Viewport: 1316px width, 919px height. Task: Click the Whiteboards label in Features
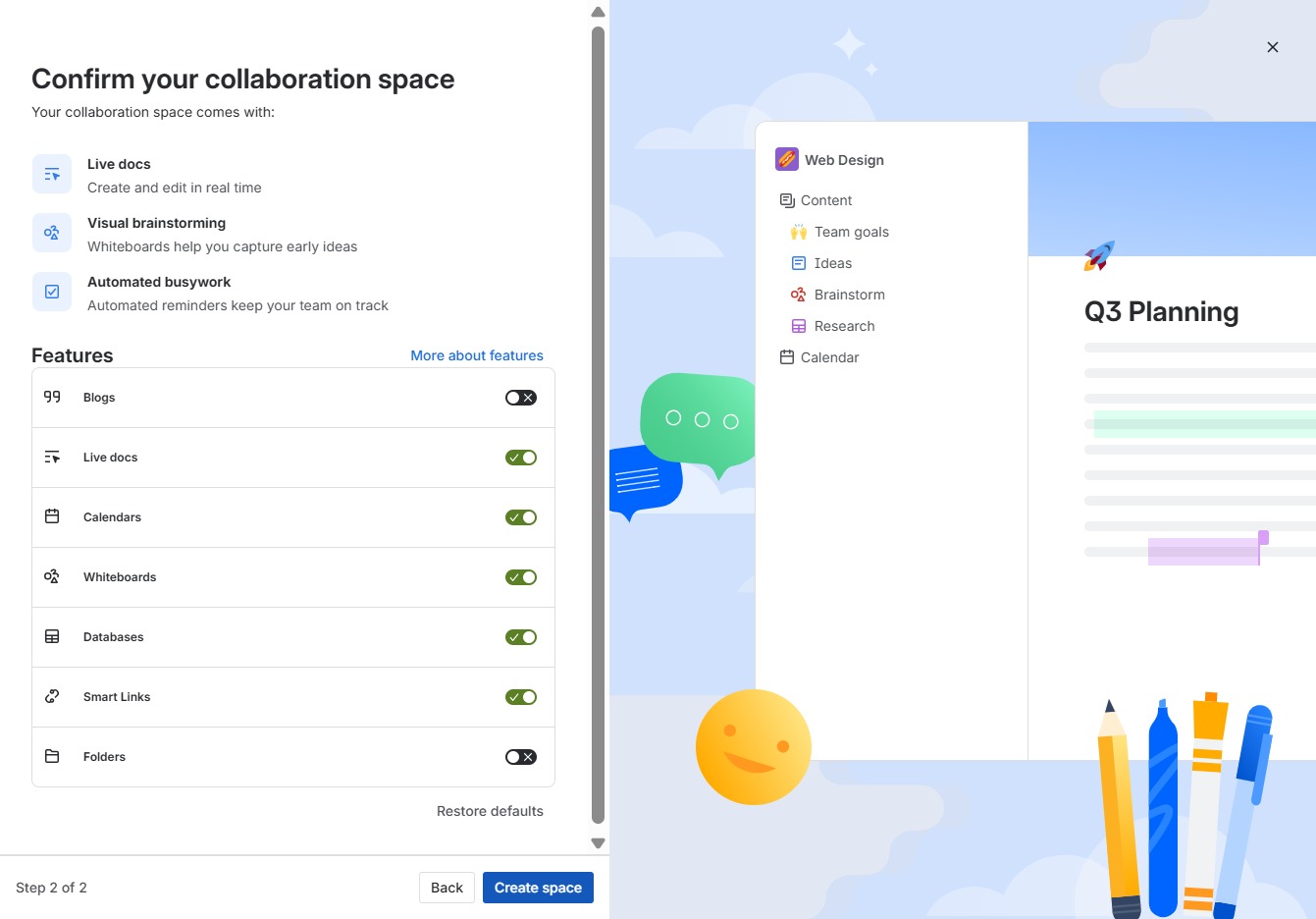click(120, 577)
